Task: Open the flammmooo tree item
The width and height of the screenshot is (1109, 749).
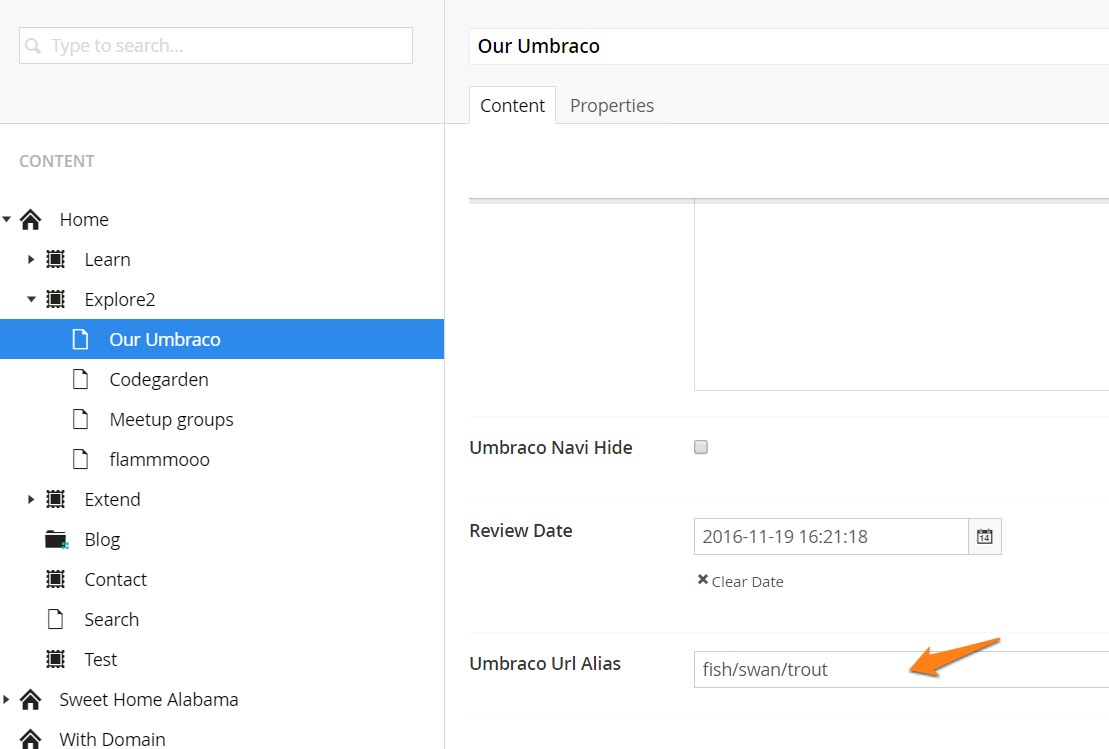Action: click(159, 460)
